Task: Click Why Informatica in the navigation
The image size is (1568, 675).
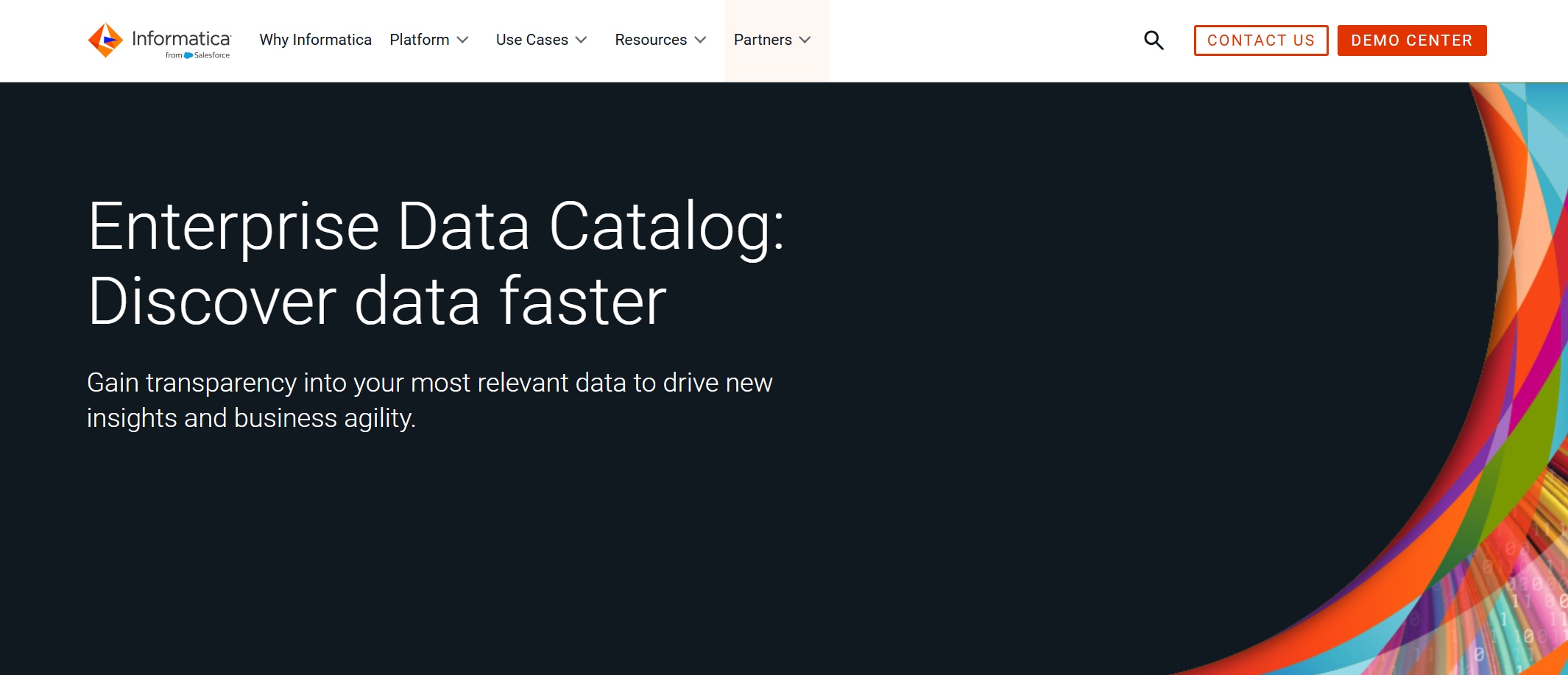Action: 315,40
